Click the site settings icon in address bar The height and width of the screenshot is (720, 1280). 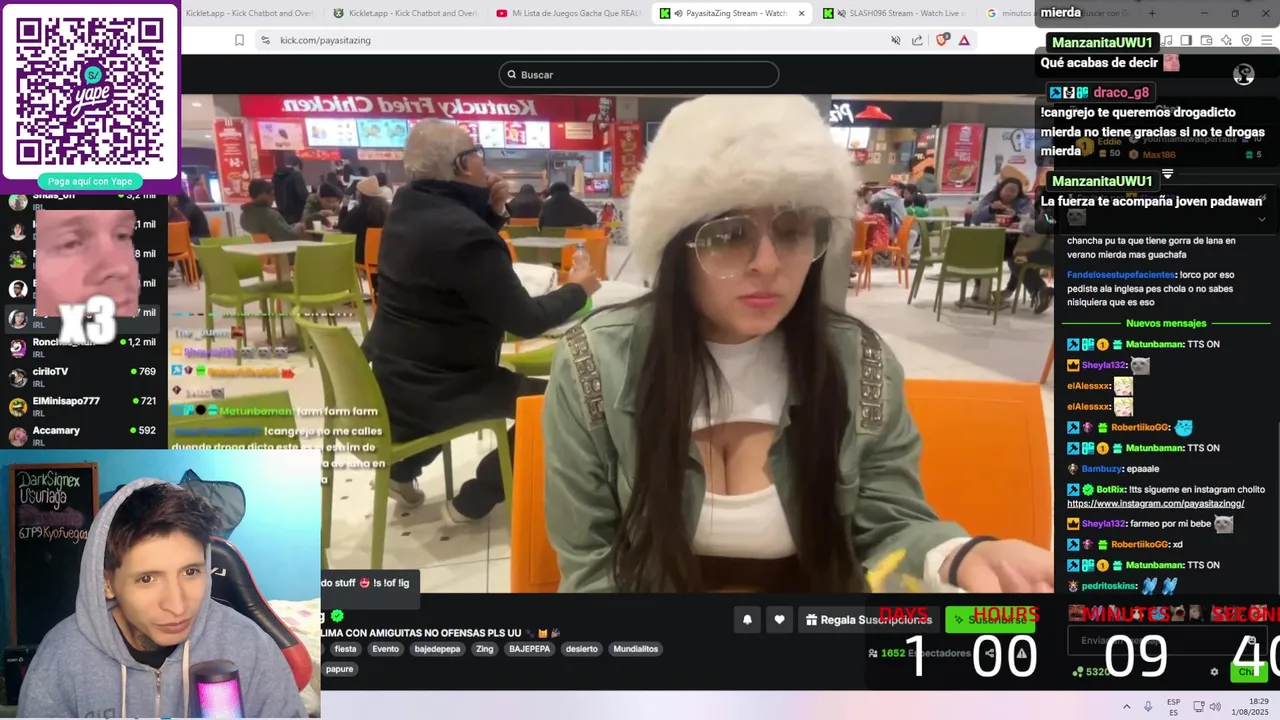(265, 40)
